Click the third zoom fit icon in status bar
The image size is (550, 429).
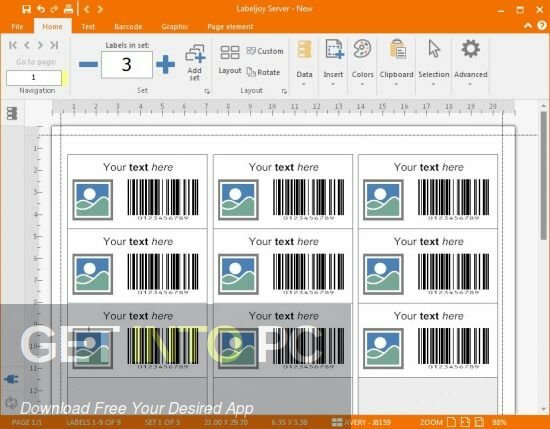479,422
